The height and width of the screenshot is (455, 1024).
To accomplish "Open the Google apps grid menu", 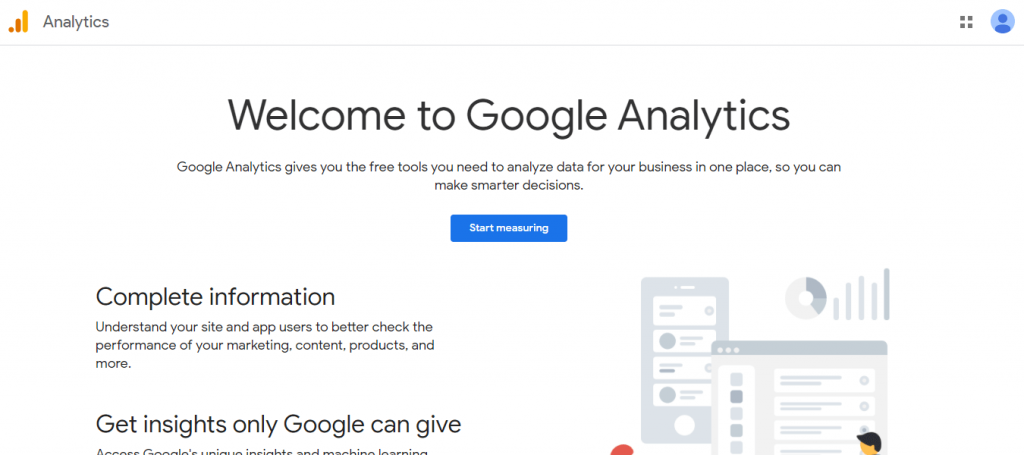I will click(x=966, y=22).
